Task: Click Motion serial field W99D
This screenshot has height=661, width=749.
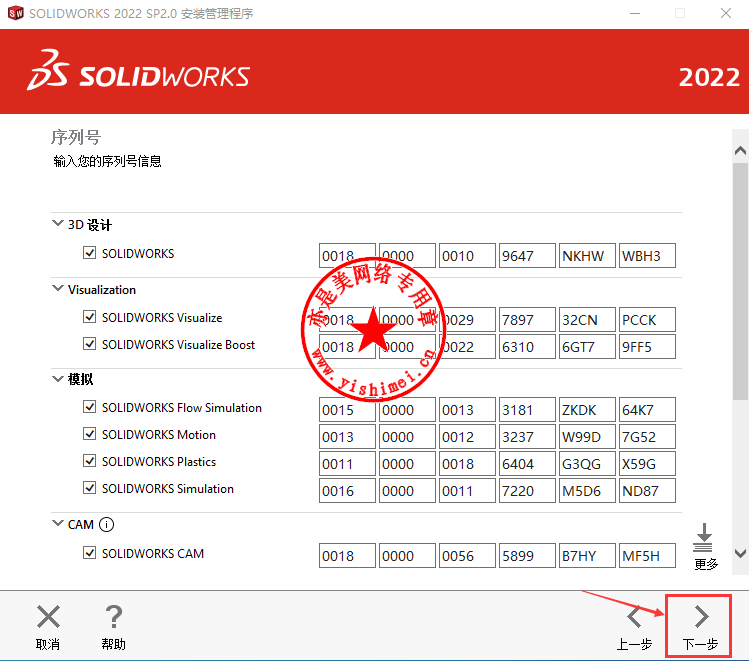Action: [587, 437]
